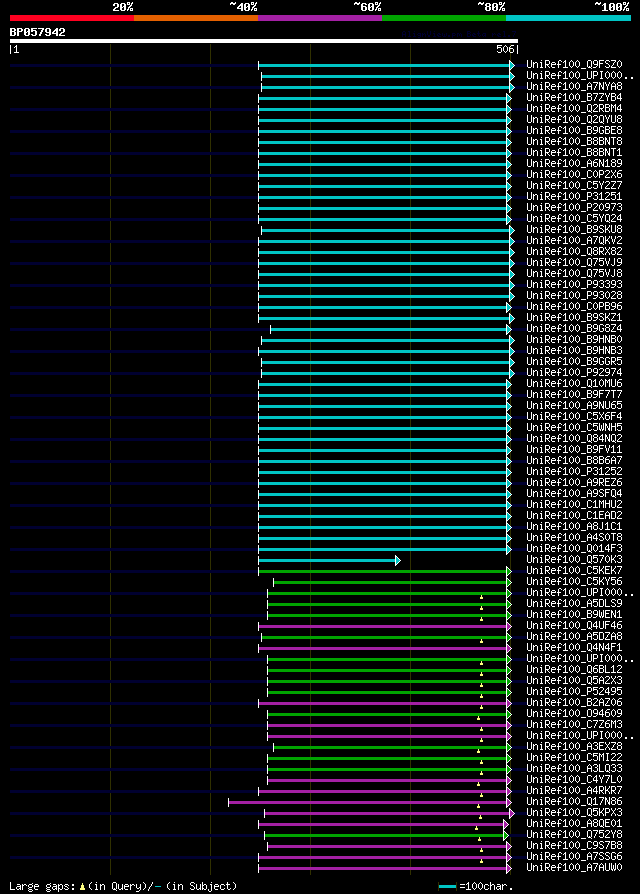Click the UniRef100_B7ZYB4 hit label
The width and height of the screenshot is (640, 894).
pos(574,97)
